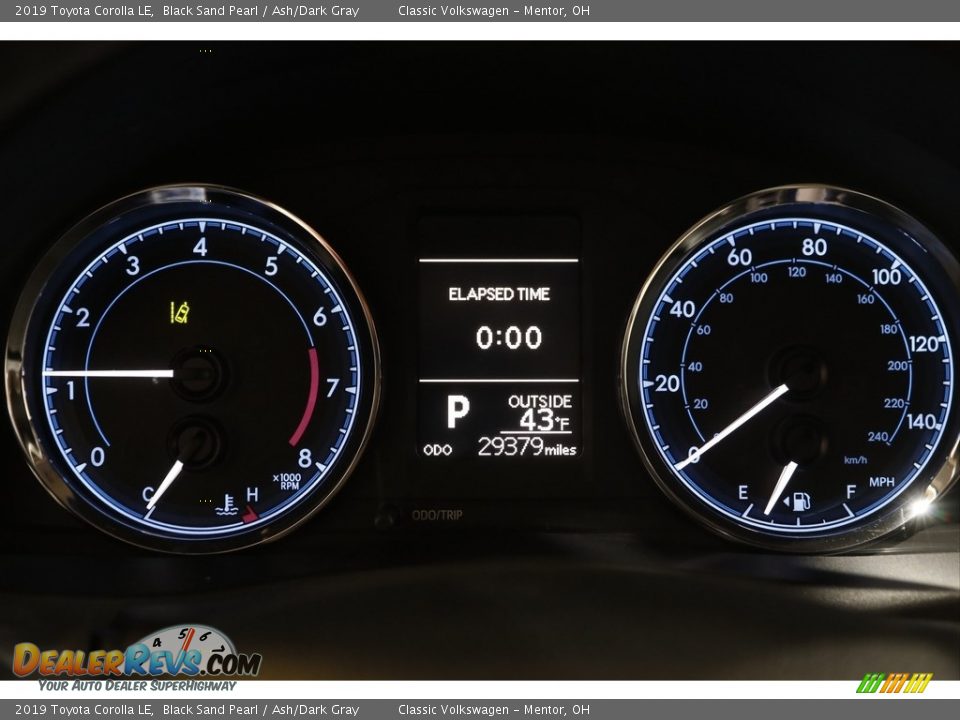Screen dimensions: 960x720
Task: Click the 2019 Toyota Corolla LE title at top
Action: click(84, 11)
